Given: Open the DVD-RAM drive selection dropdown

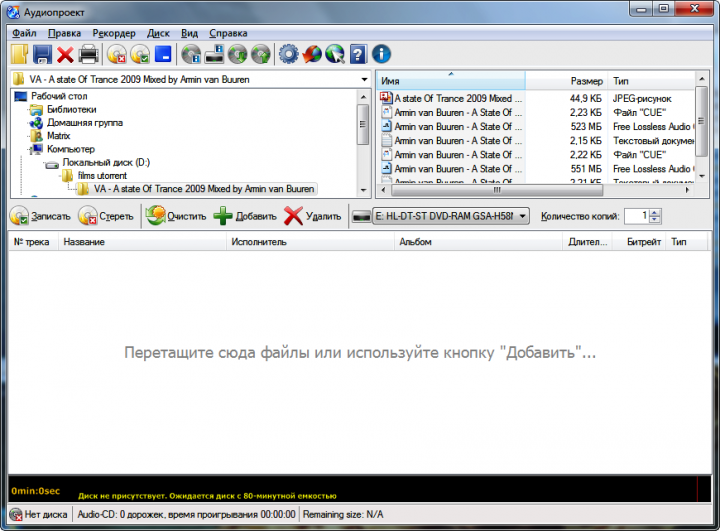Looking at the screenshot, I should [x=523, y=216].
